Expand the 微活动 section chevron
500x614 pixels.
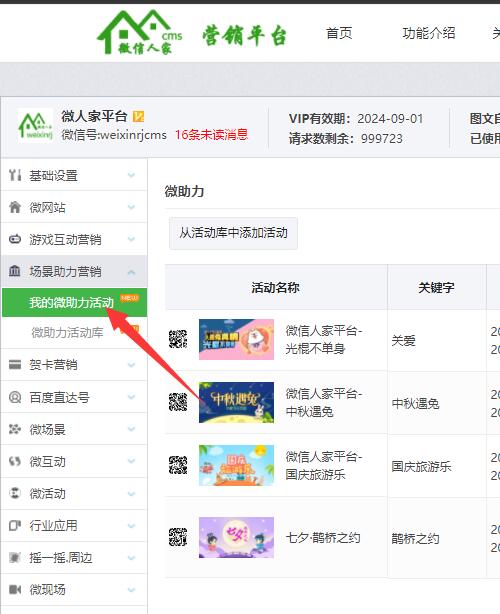[132, 493]
